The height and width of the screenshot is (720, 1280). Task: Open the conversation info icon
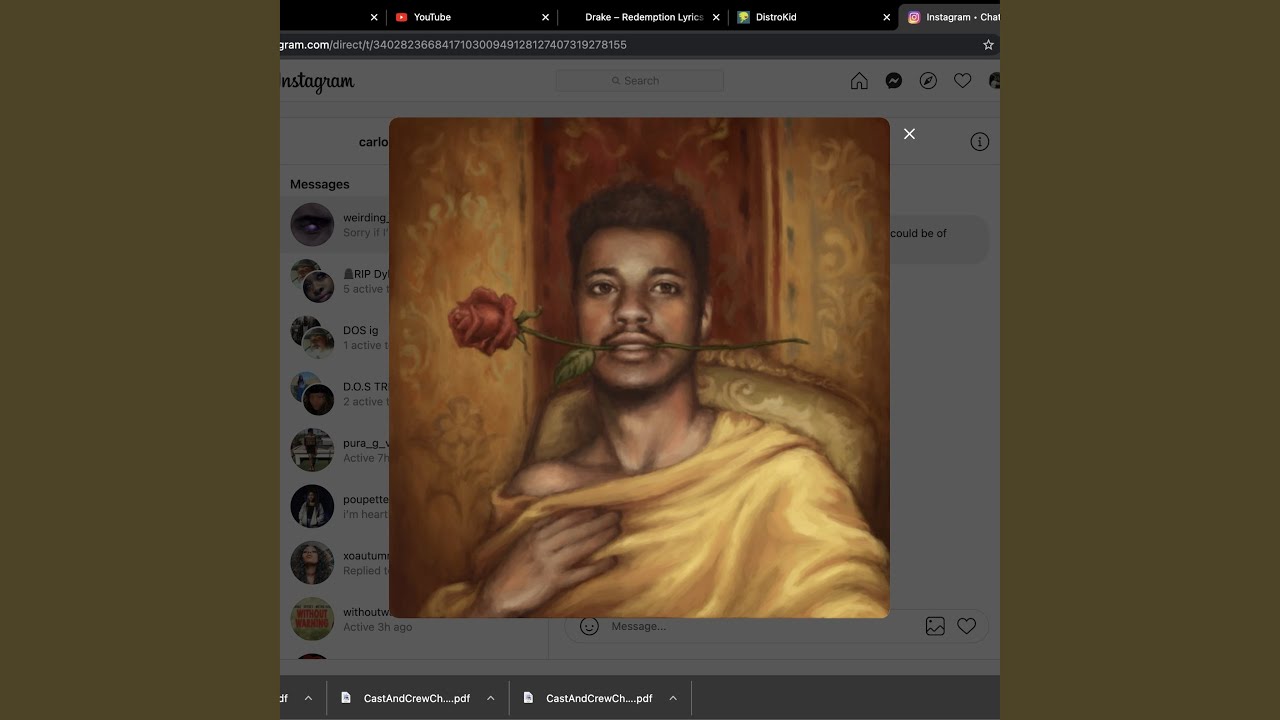[980, 142]
